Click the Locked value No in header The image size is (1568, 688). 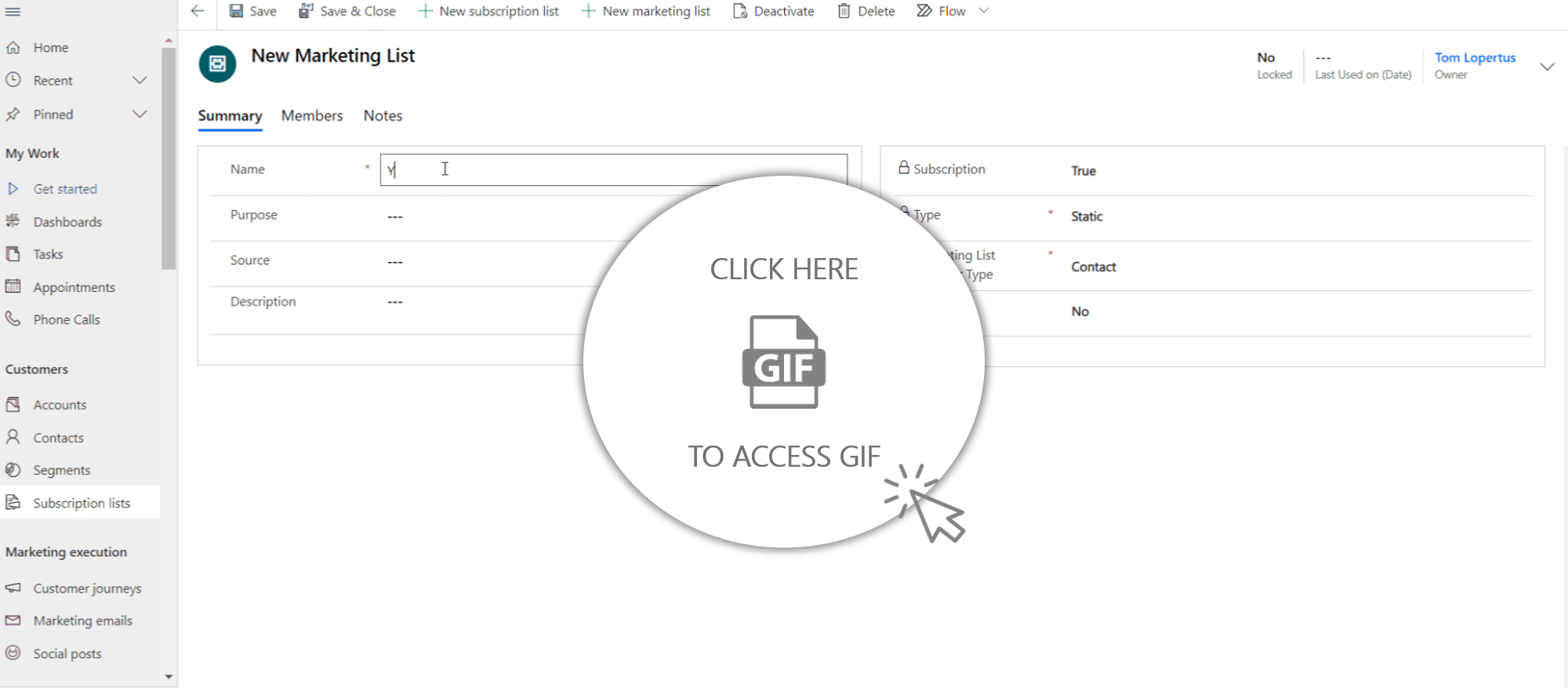pos(1265,57)
